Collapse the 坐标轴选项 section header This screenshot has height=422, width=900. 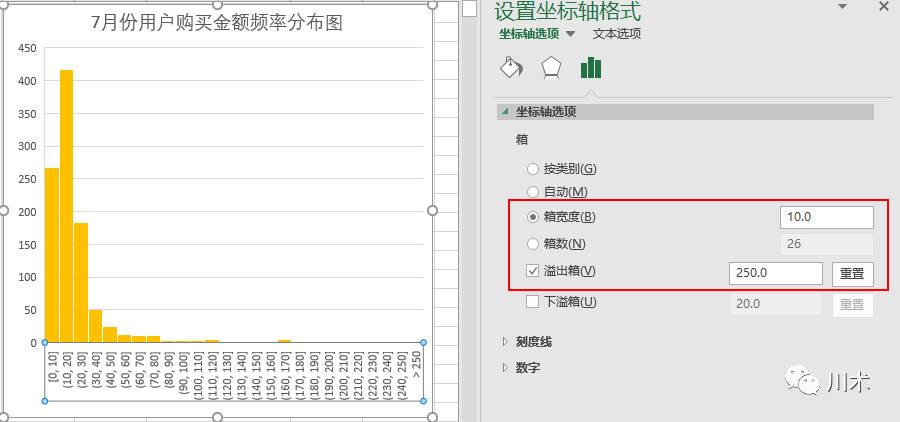505,112
